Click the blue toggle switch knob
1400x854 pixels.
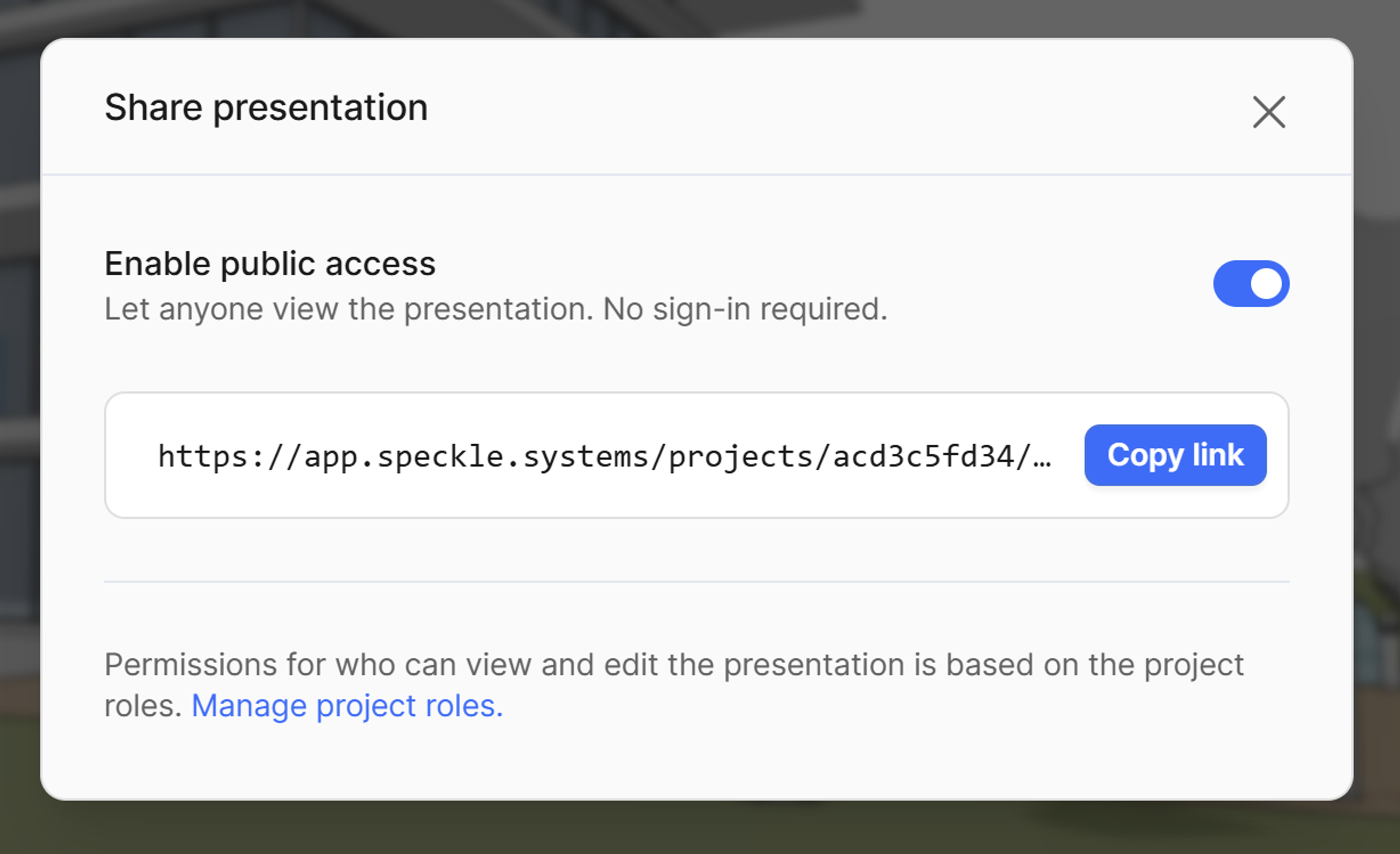pyautogui.click(x=1266, y=283)
